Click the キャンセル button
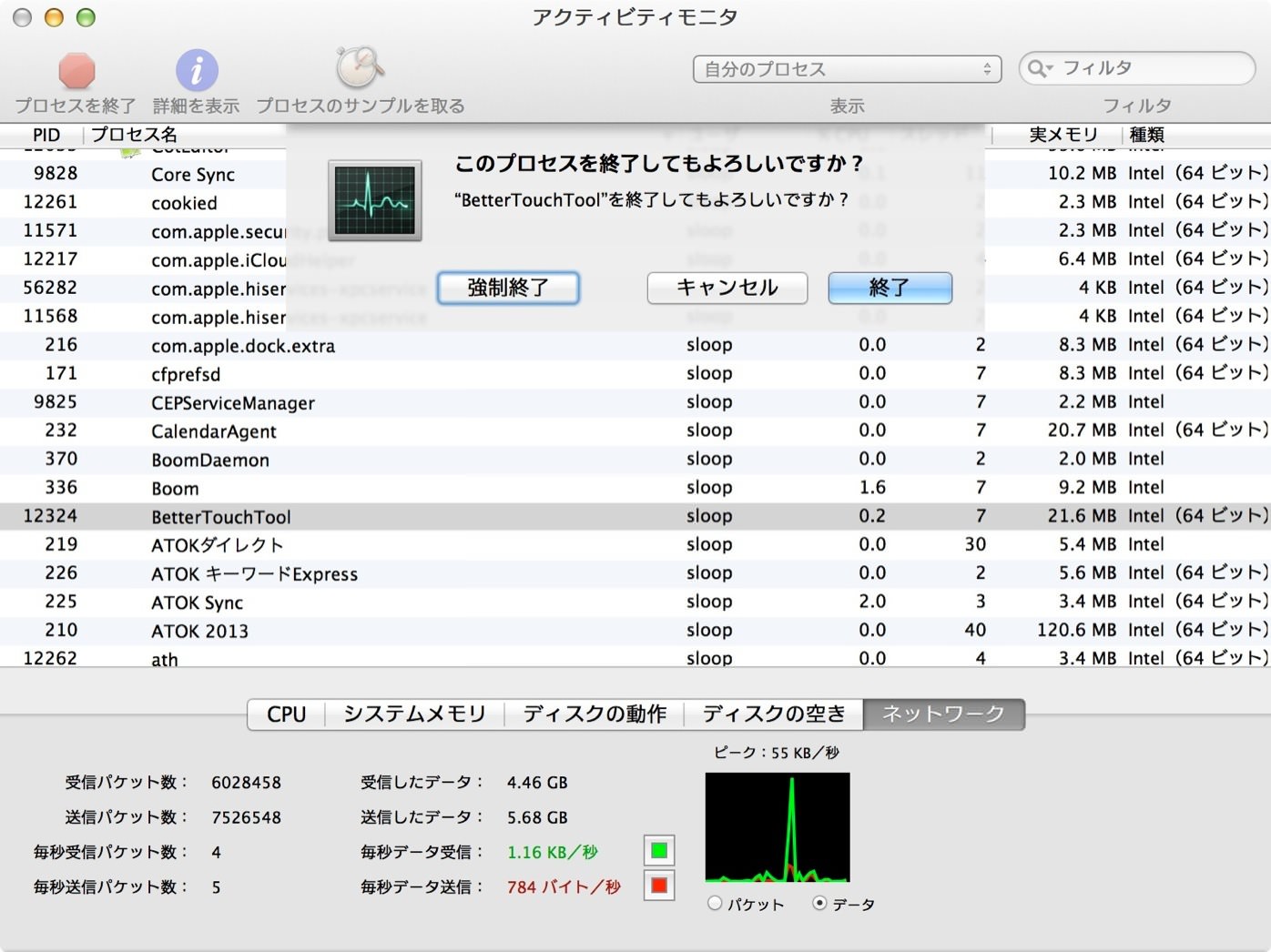This screenshot has width=1271, height=952. [x=727, y=288]
